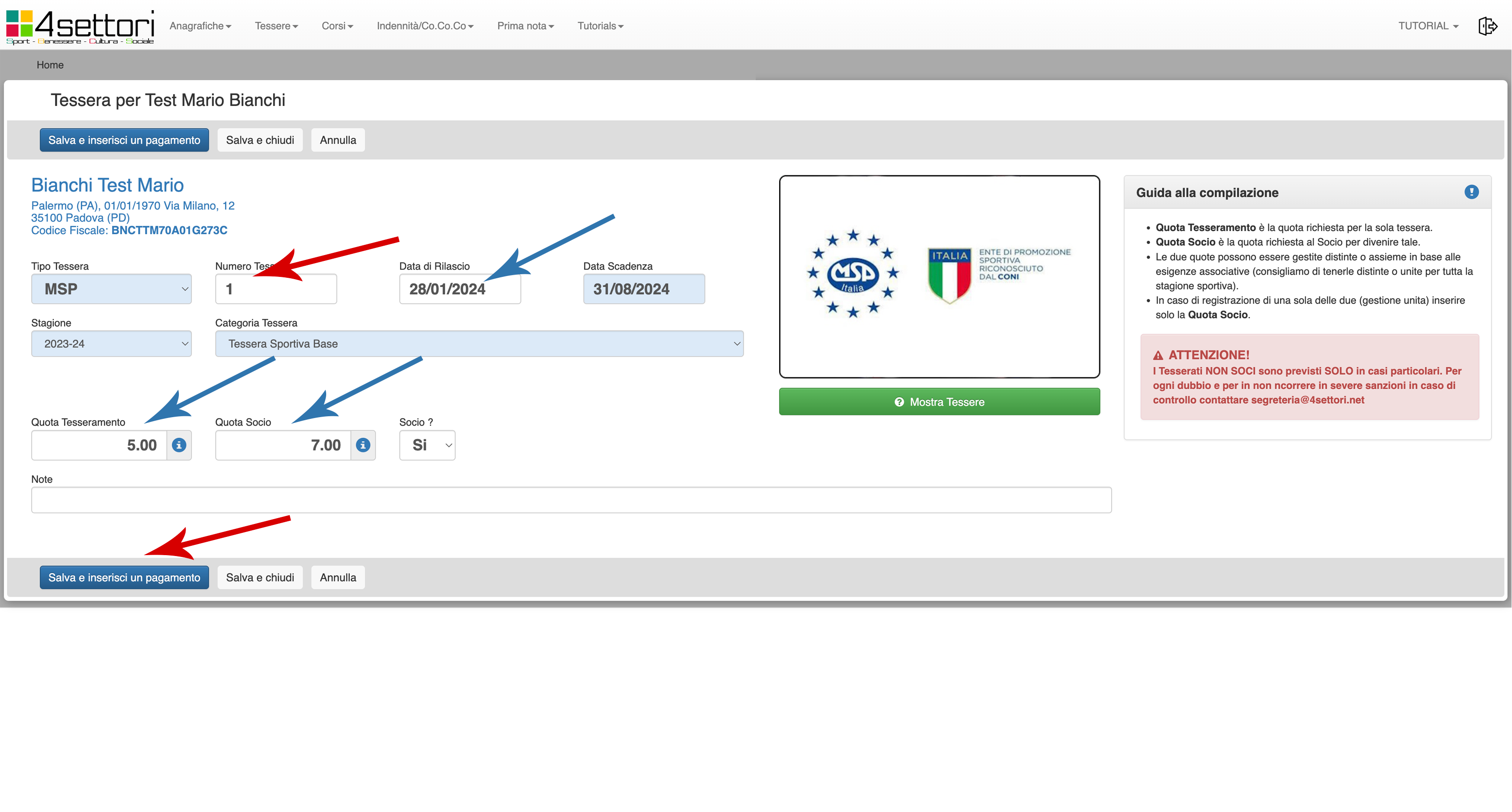
Task: Click the 4settori logo
Action: click(81, 26)
